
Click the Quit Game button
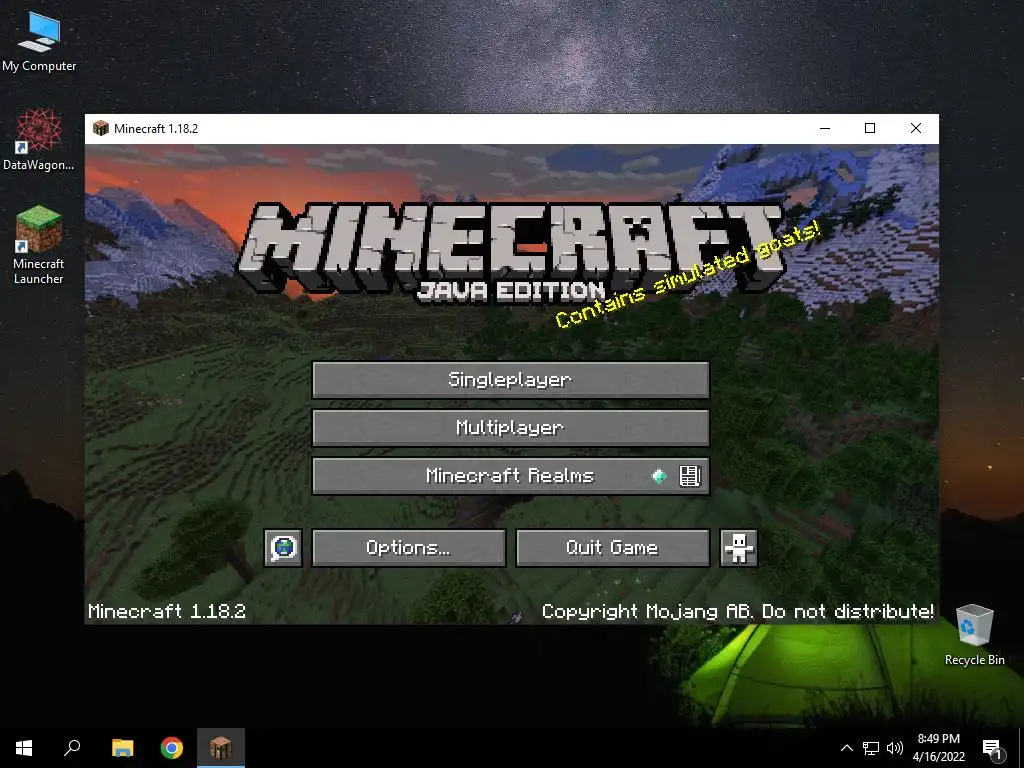613,547
